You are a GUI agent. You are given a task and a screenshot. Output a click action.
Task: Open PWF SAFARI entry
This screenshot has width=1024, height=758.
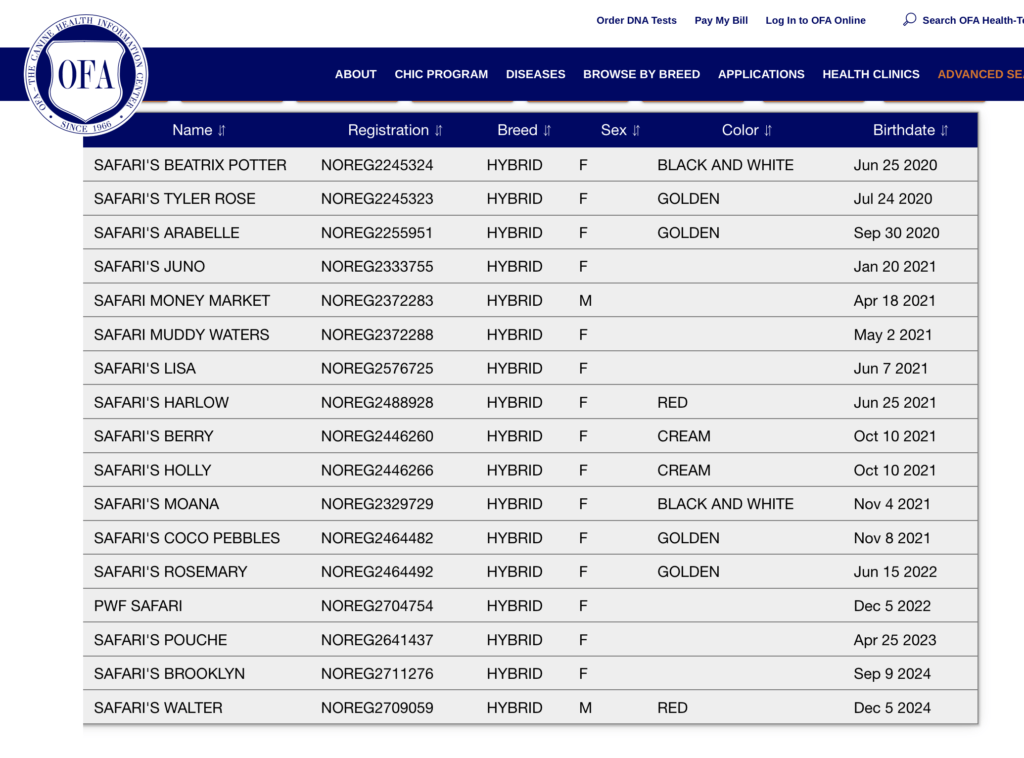tap(138, 606)
